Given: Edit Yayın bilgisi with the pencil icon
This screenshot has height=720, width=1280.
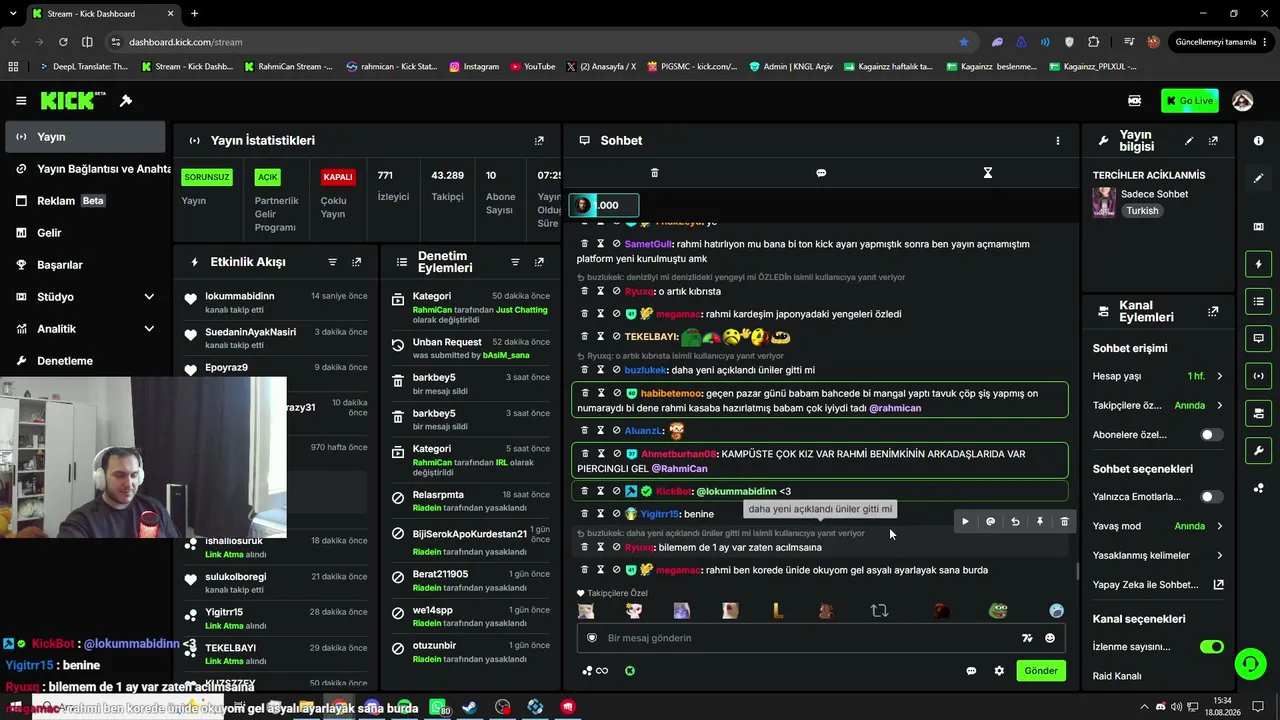Looking at the screenshot, I should point(1189,141).
